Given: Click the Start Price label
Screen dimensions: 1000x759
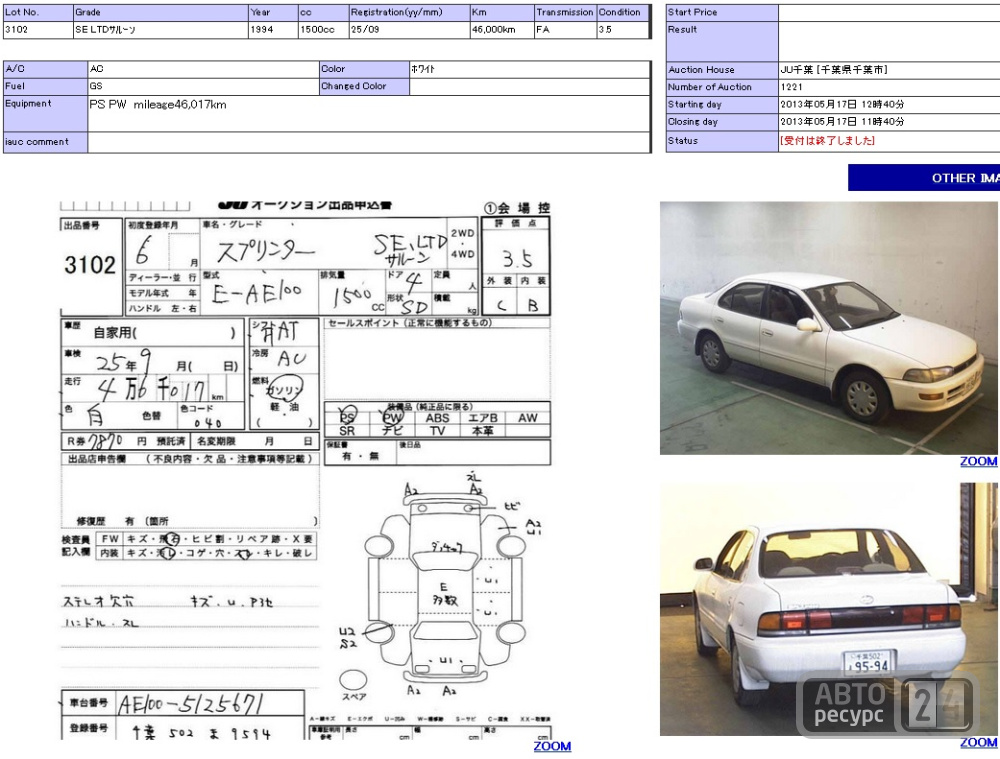Looking at the screenshot, I should pyautogui.click(x=693, y=12).
